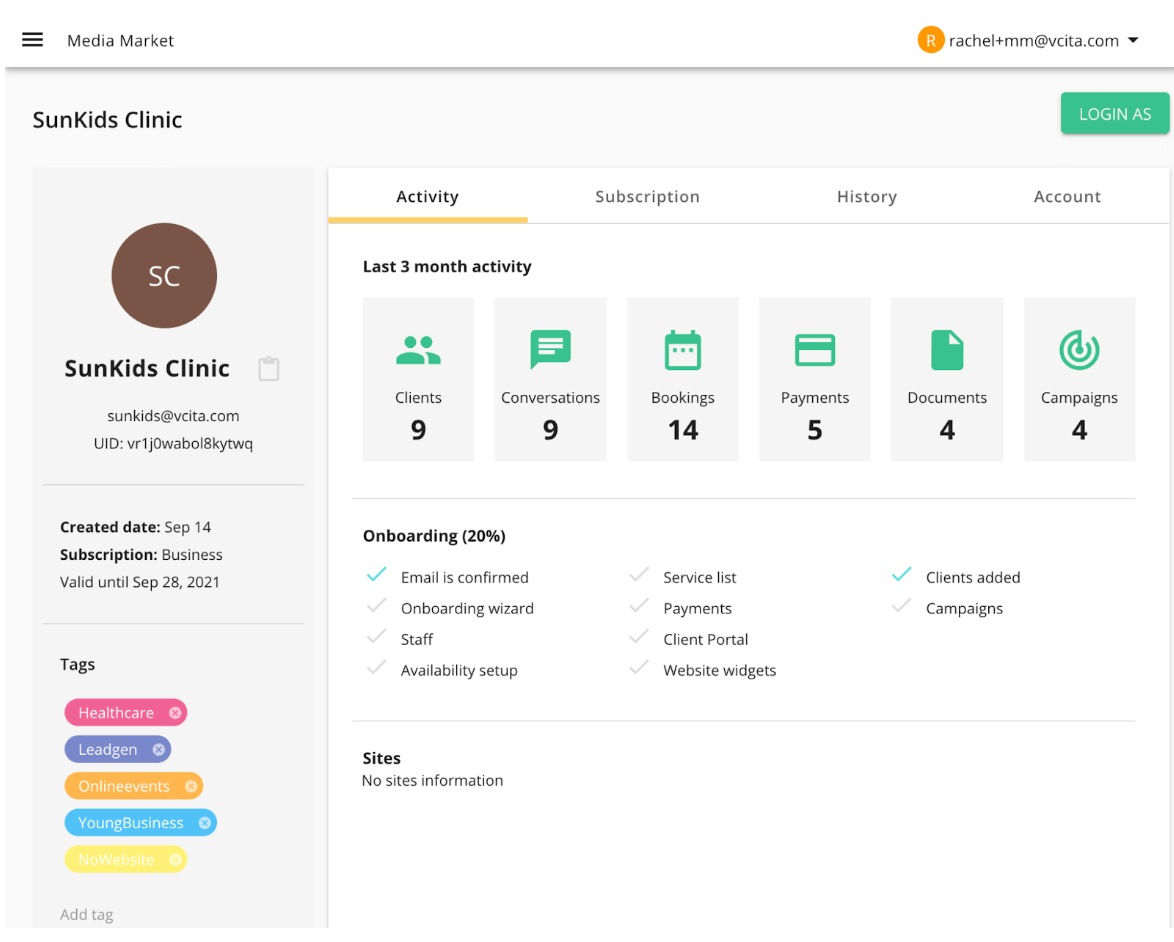This screenshot has height=942, width=1174.
Task: Click the Documents file icon
Action: click(947, 350)
